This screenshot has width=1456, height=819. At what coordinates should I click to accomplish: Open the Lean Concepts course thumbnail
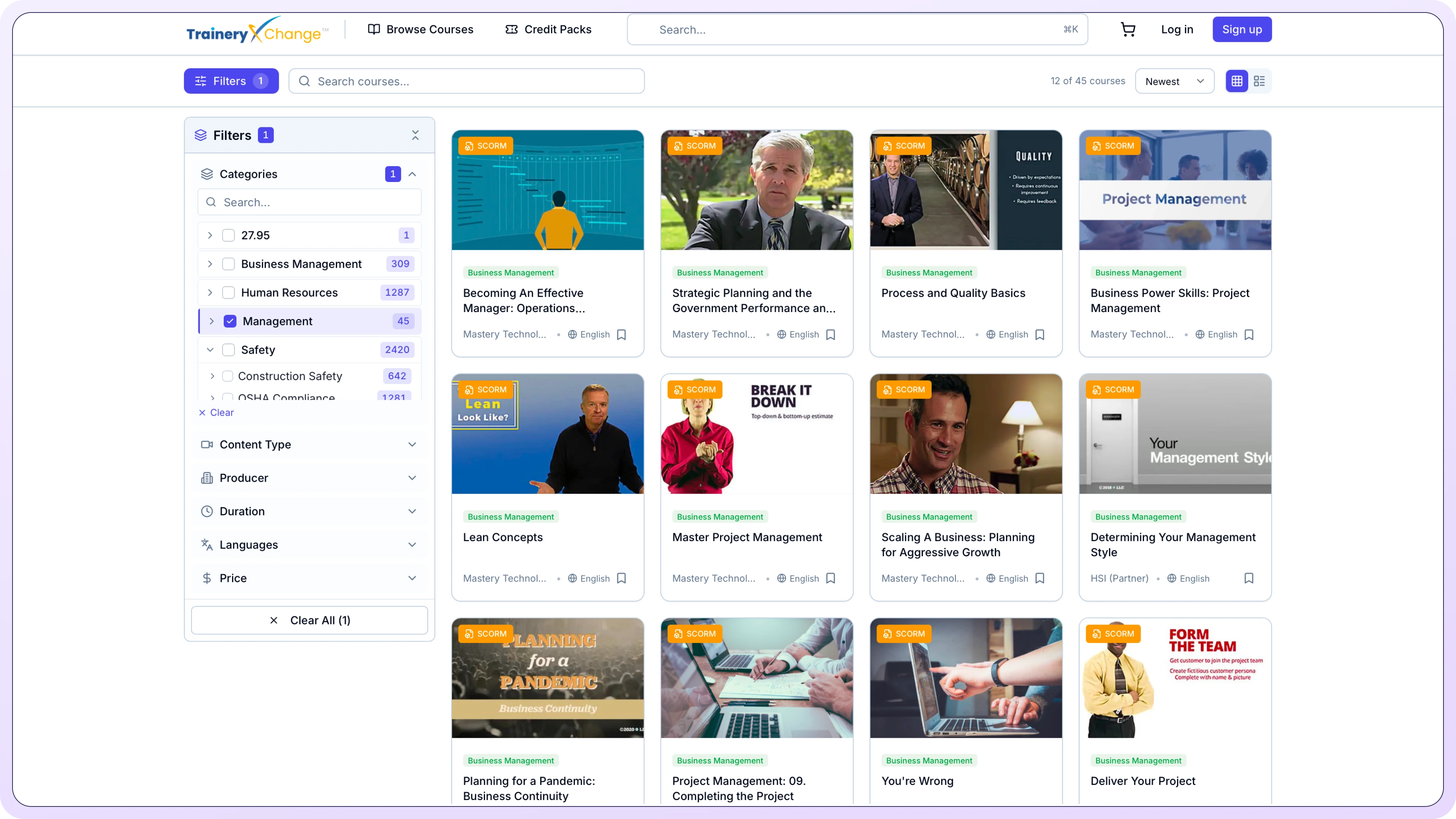tap(547, 434)
